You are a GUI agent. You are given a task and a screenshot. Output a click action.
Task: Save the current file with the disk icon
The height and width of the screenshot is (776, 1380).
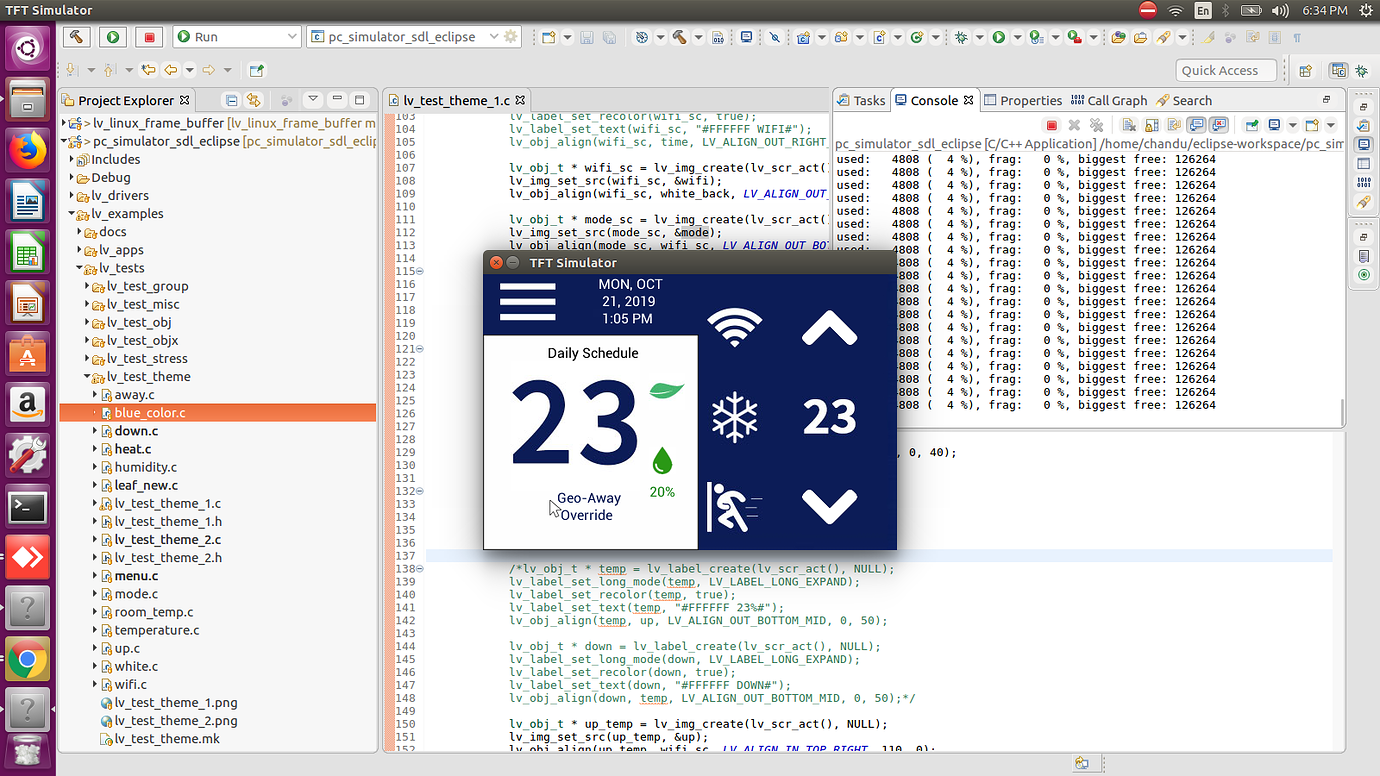point(587,37)
